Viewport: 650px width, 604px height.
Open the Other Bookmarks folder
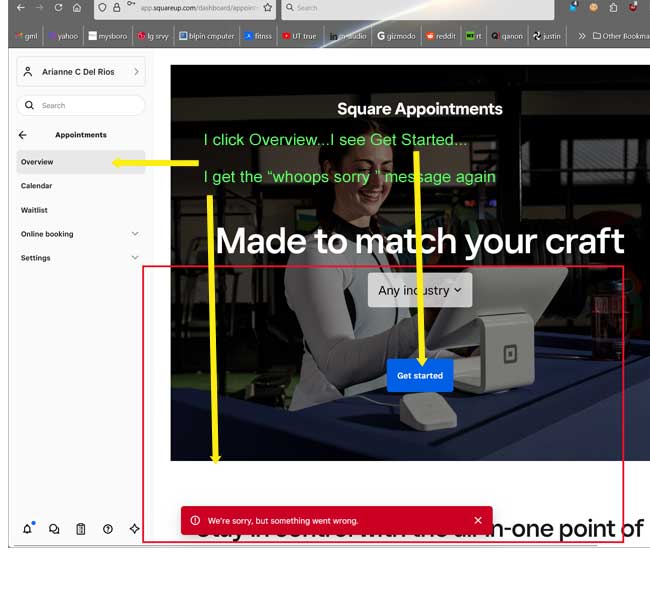pos(621,36)
